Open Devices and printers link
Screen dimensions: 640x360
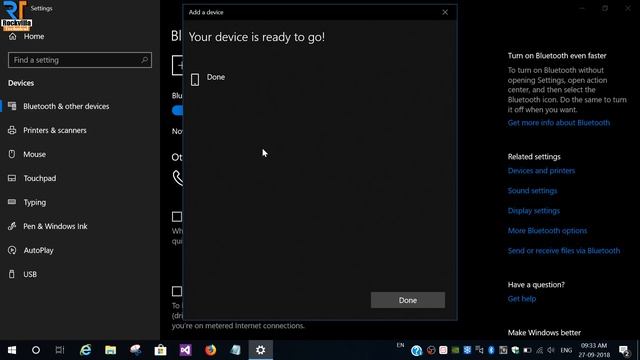(x=541, y=171)
